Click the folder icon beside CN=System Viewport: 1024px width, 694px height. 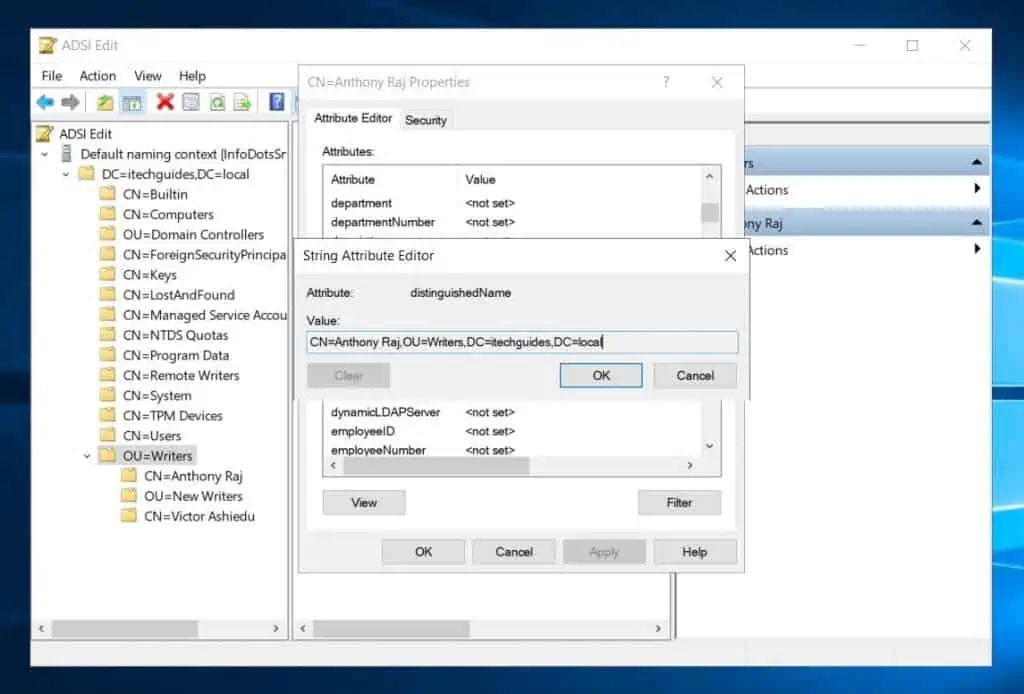tap(108, 395)
